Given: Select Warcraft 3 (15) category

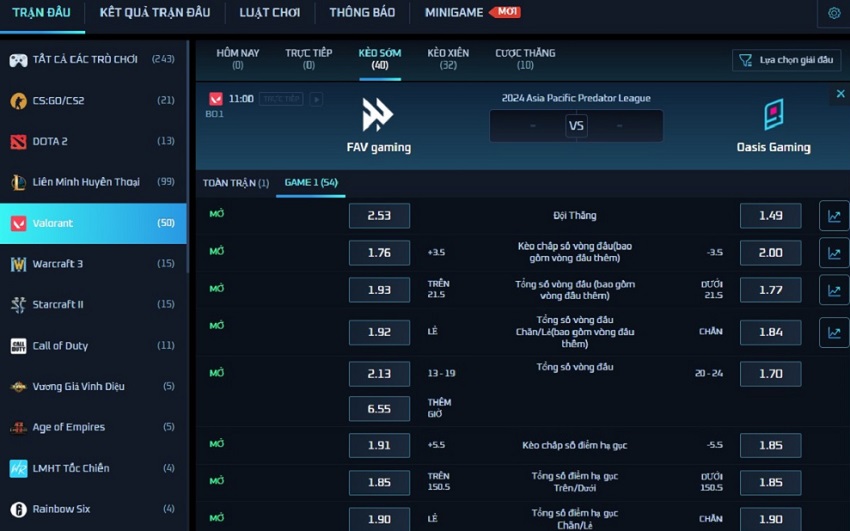Looking at the screenshot, I should pyautogui.click(x=93, y=264).
